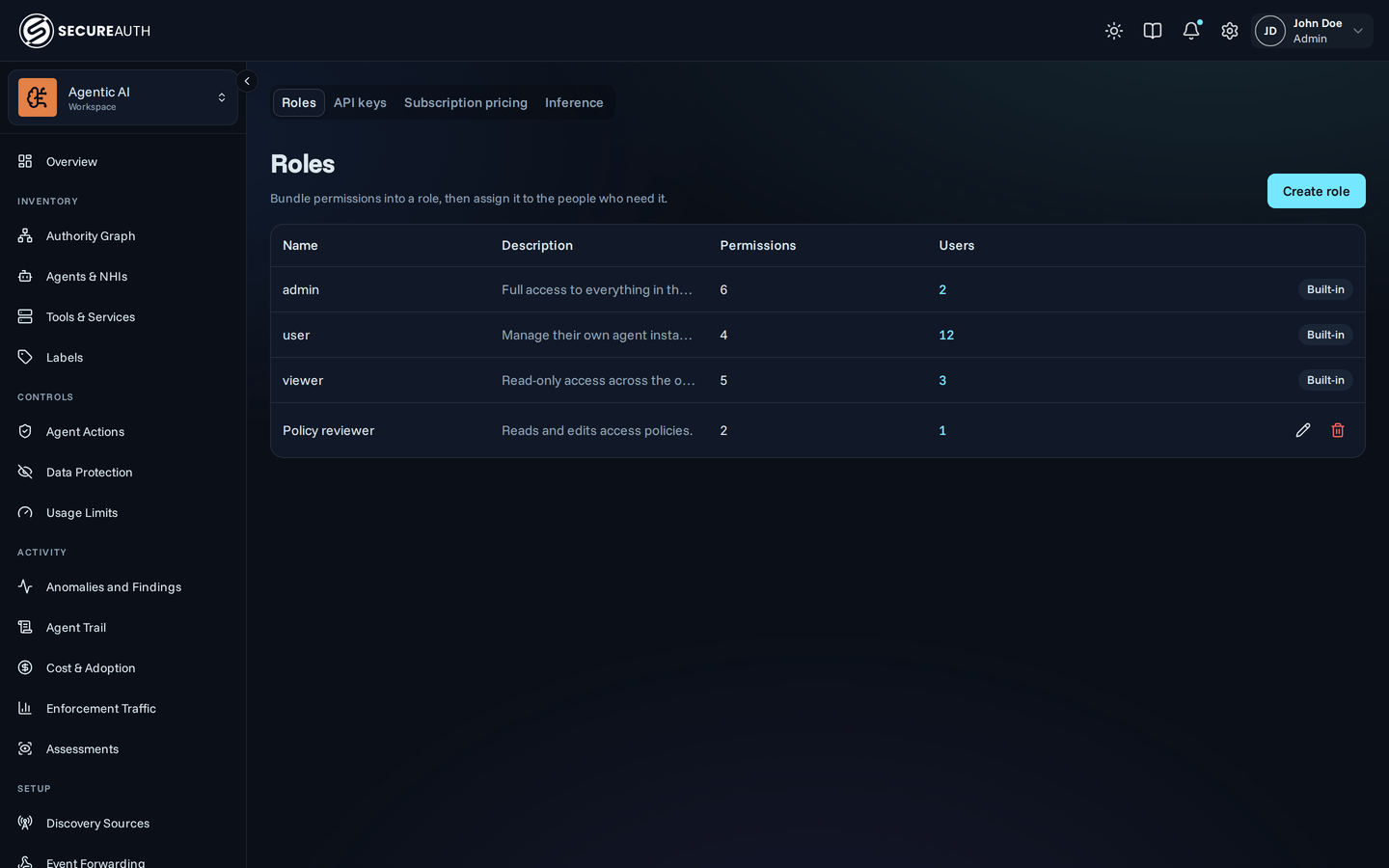Click the Tools & Services server icon
The width and height of the screenshot is (1389, 868).
click(x=25, y=316)
